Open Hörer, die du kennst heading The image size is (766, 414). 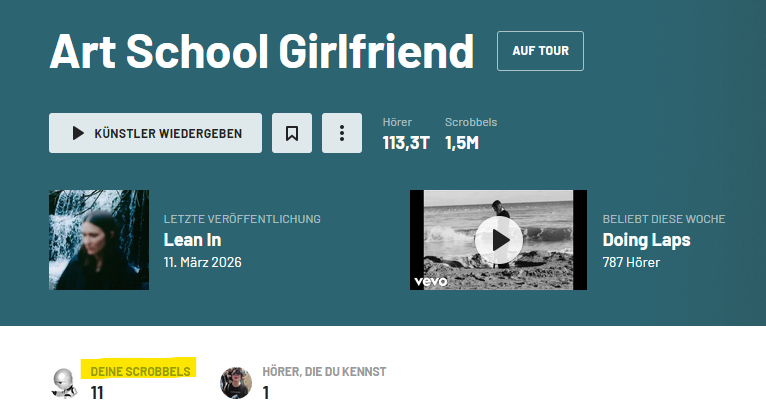(324, 371)
